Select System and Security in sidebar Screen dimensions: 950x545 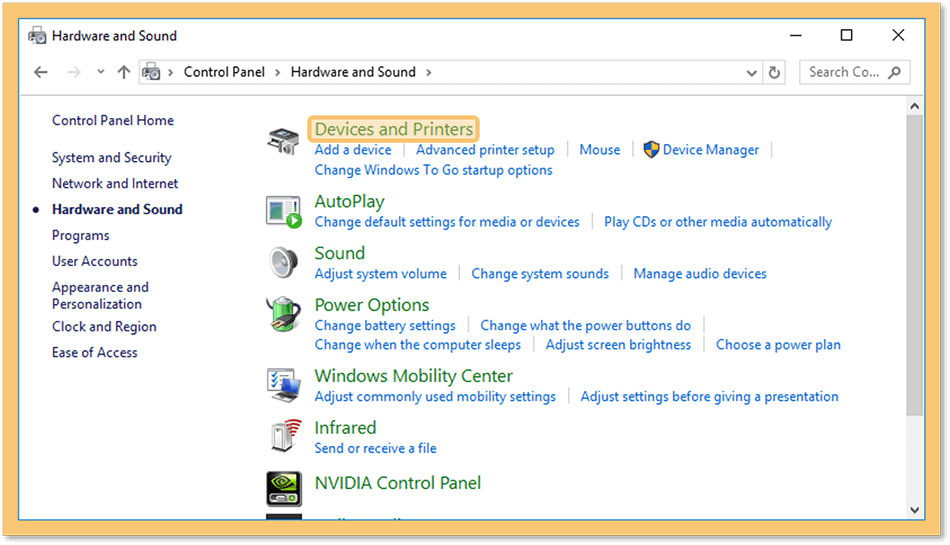[x=111, y=158]
